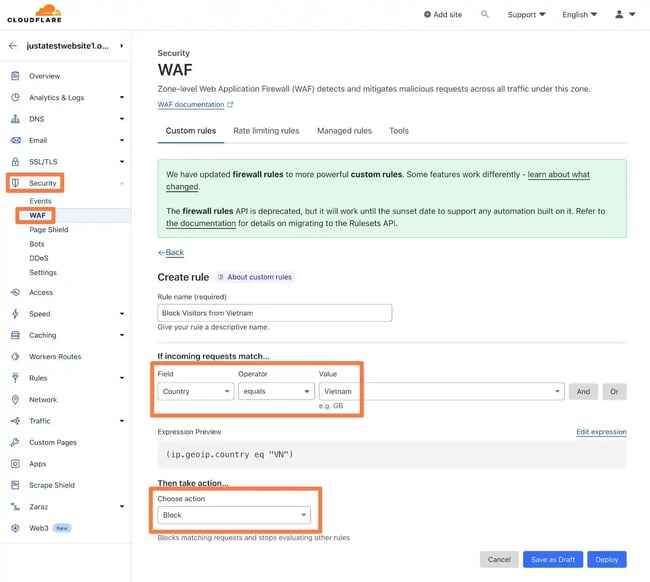
Task: Click the Security shield icon
Action: (x=15, y=183)
